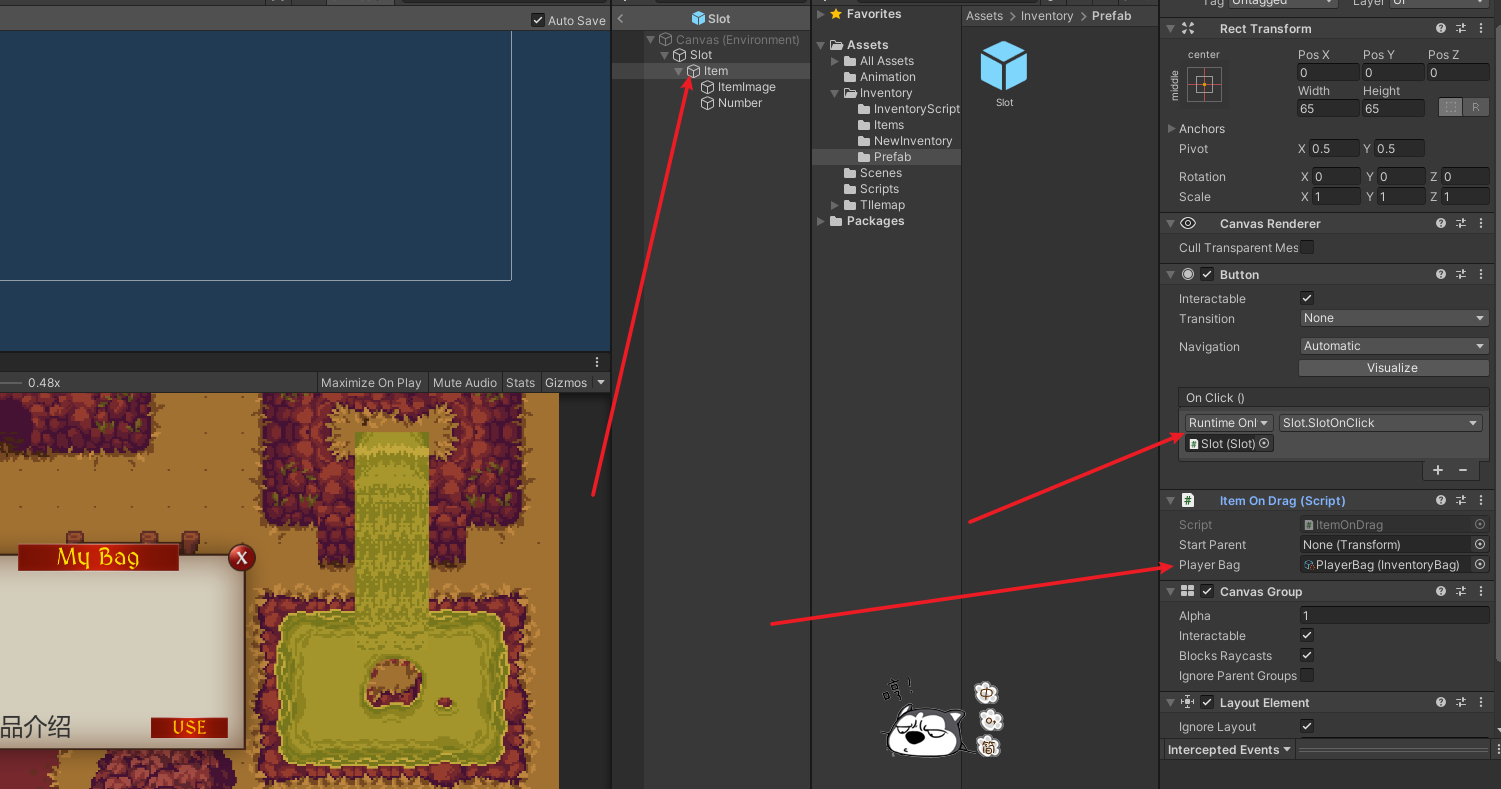The image size is (1501, 789).
Task: Open the Item On Drag three-dot options menu
Action: [1481, 500]
